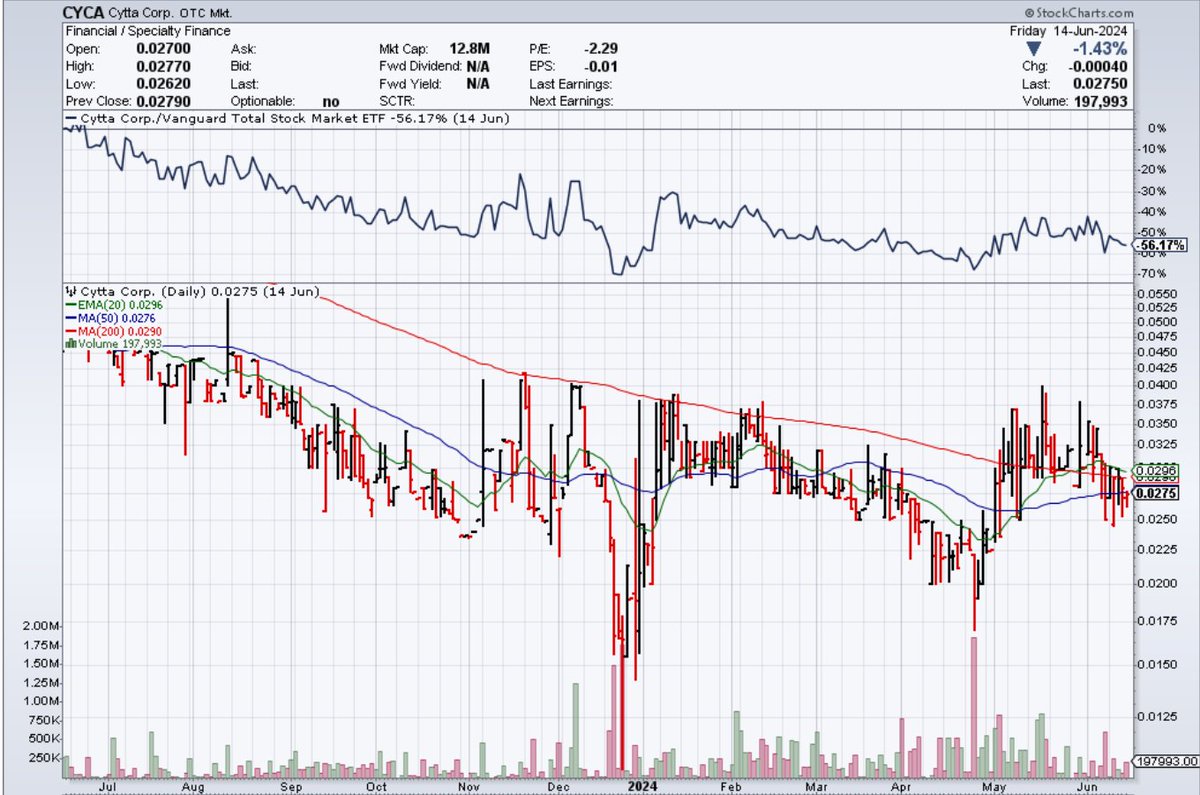
Task: Click the blue downward triangle change indicator
Action: coord(1035,47)
